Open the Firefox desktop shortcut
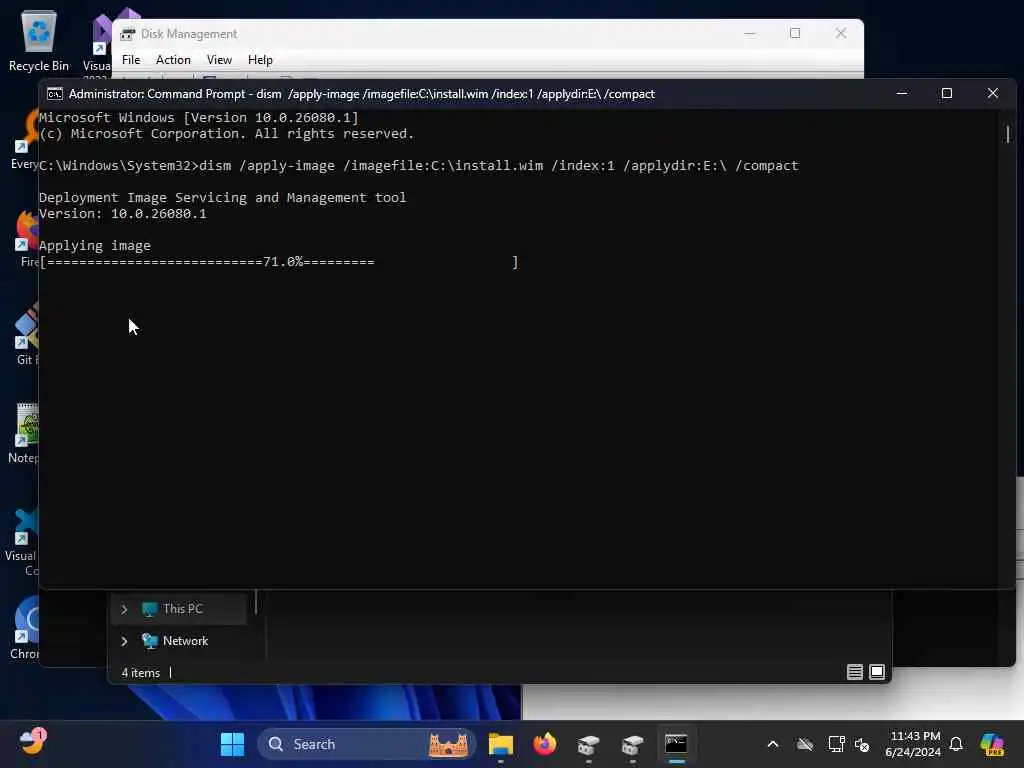Image resolution: width=1024 pixels, height=768 pixels. pos(27,238)
